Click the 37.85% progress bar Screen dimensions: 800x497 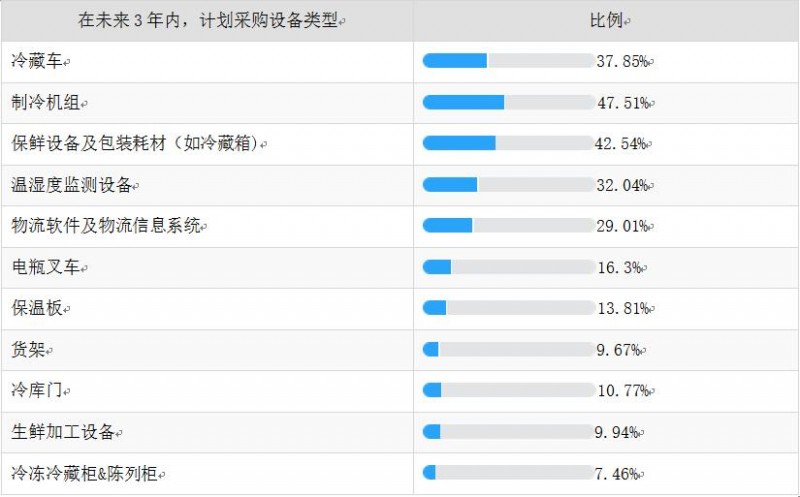(x=508, y=61)
